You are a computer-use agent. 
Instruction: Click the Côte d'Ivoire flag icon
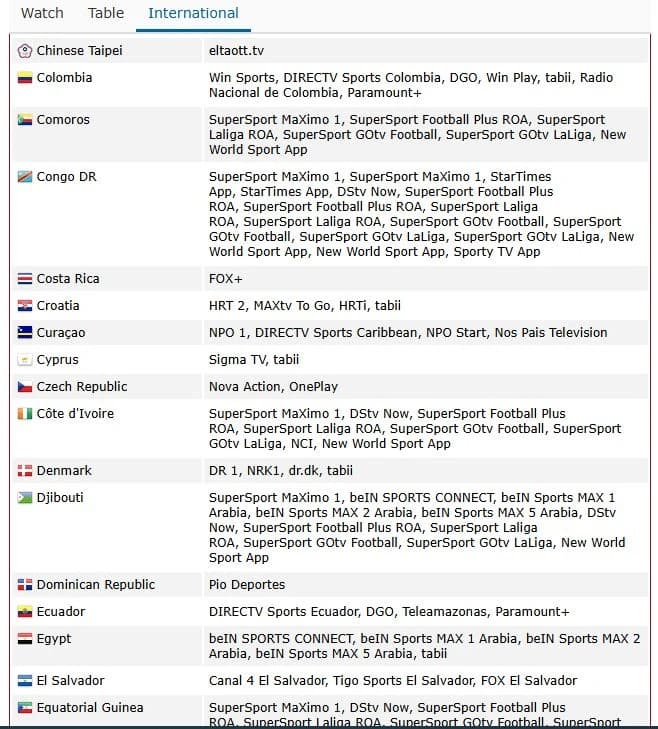click(25, 414)
